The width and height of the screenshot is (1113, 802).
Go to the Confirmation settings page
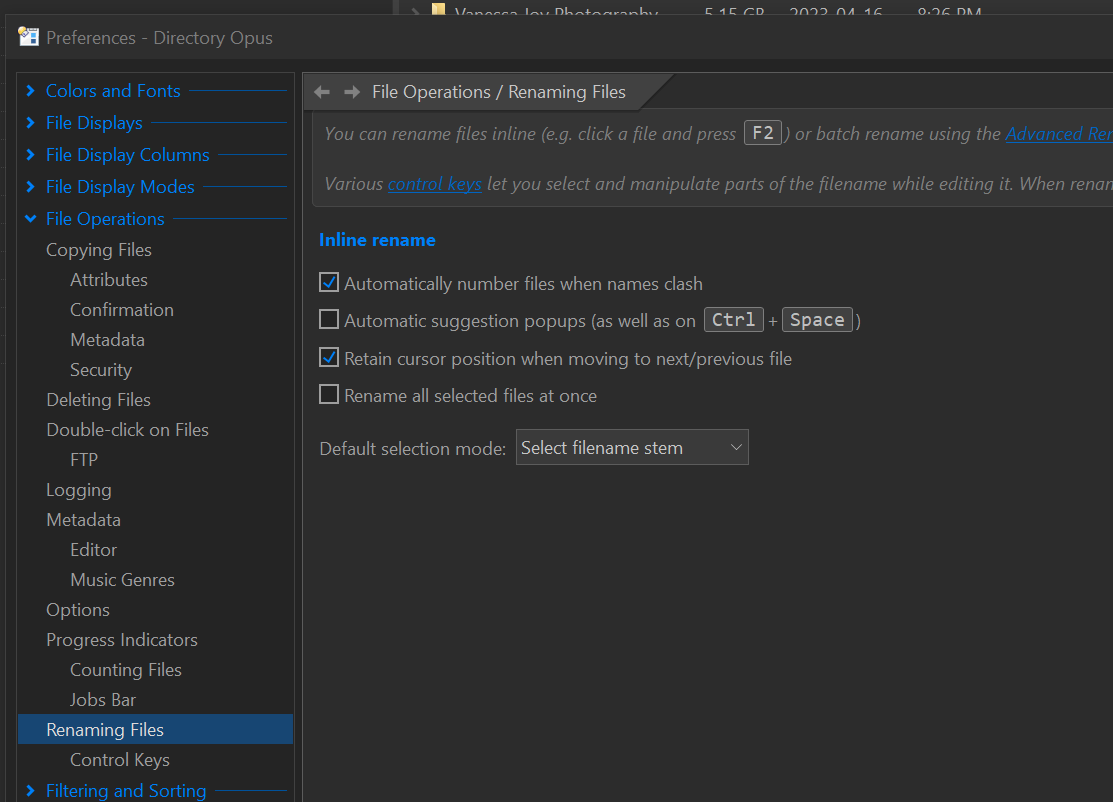[x=121, y=309]
